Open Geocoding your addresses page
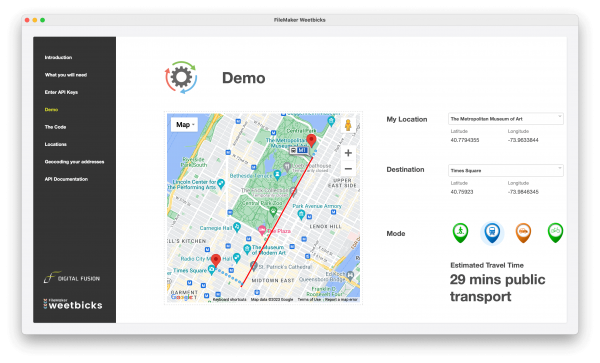Screen dimensions: 600x363 74,162
